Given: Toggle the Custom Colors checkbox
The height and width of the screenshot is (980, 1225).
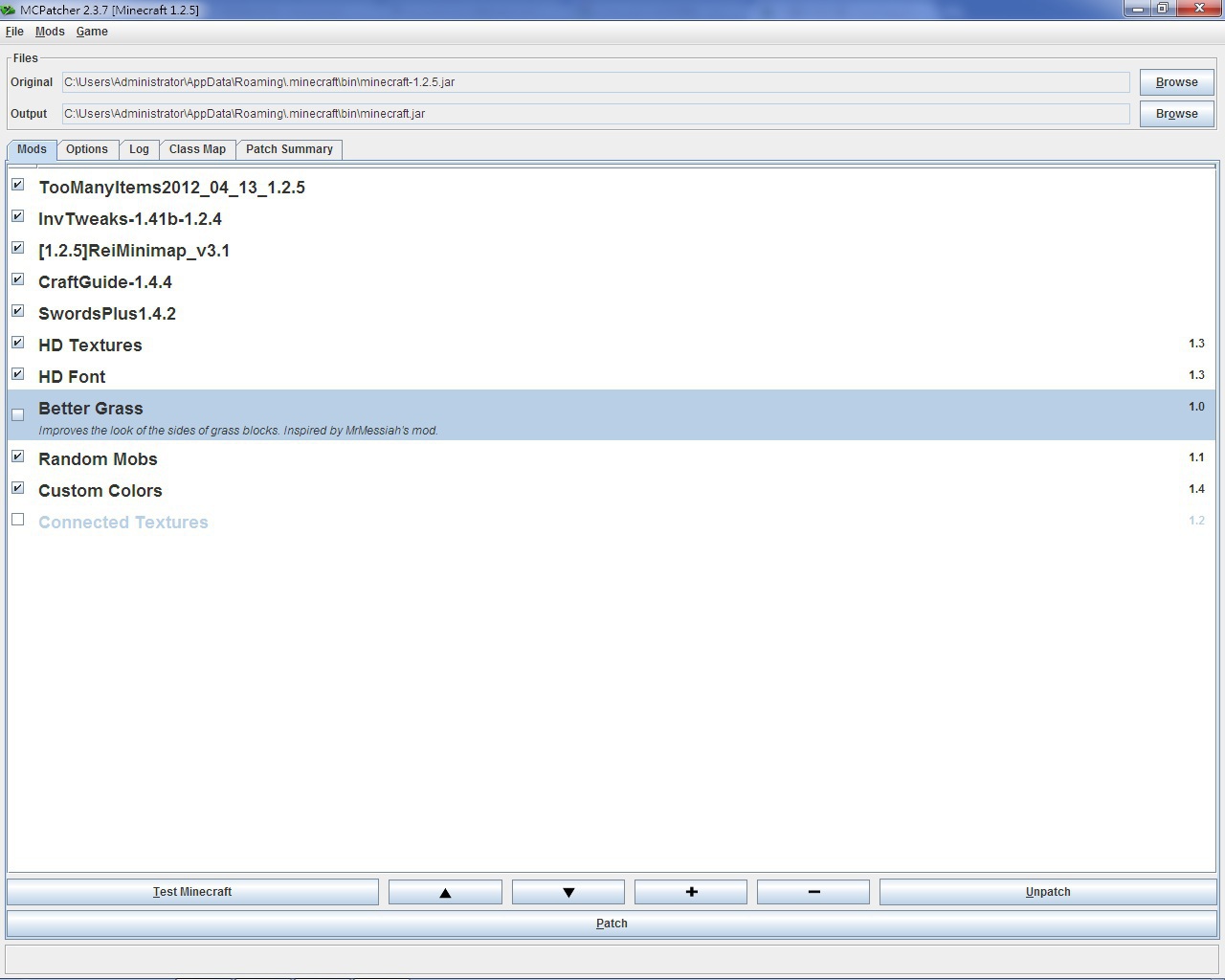Looking at the screenshot, I should pyautogui.click(x=18, y=488).
